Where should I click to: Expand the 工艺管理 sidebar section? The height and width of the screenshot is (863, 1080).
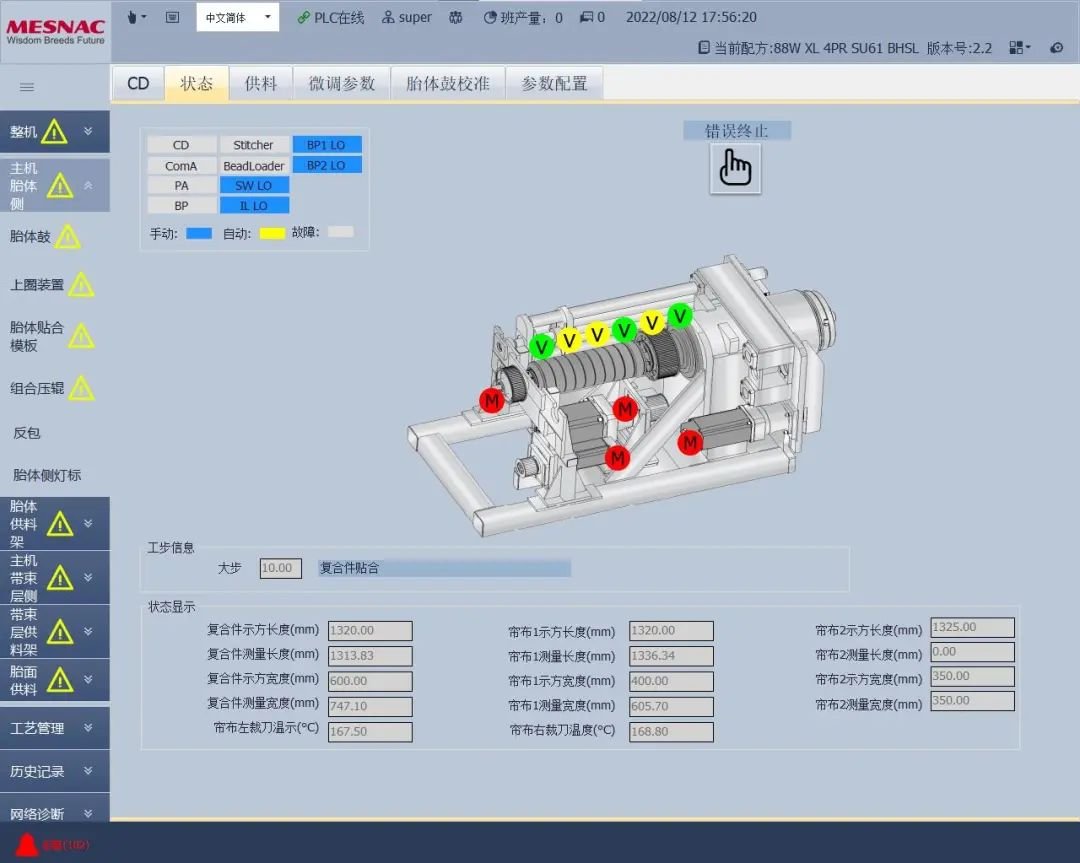[x=54, y=728]
